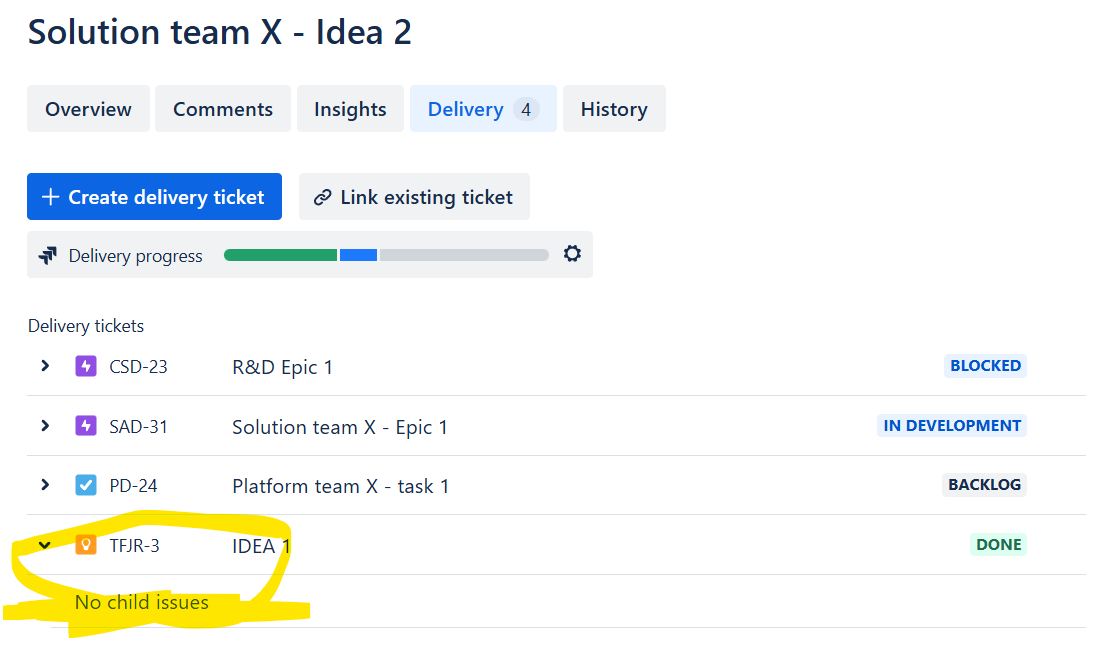1103x647 pixels.
Task: Click Create delivery ticket button
Action: [155, 197]
